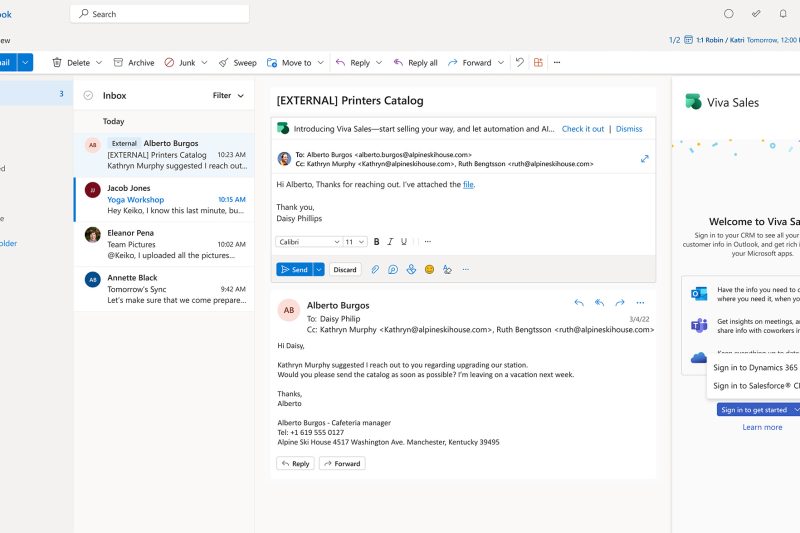Open the Jacob Jones Yoga Workshop email
The width and height of the screenshot is (800, 533).
point(164,199)
